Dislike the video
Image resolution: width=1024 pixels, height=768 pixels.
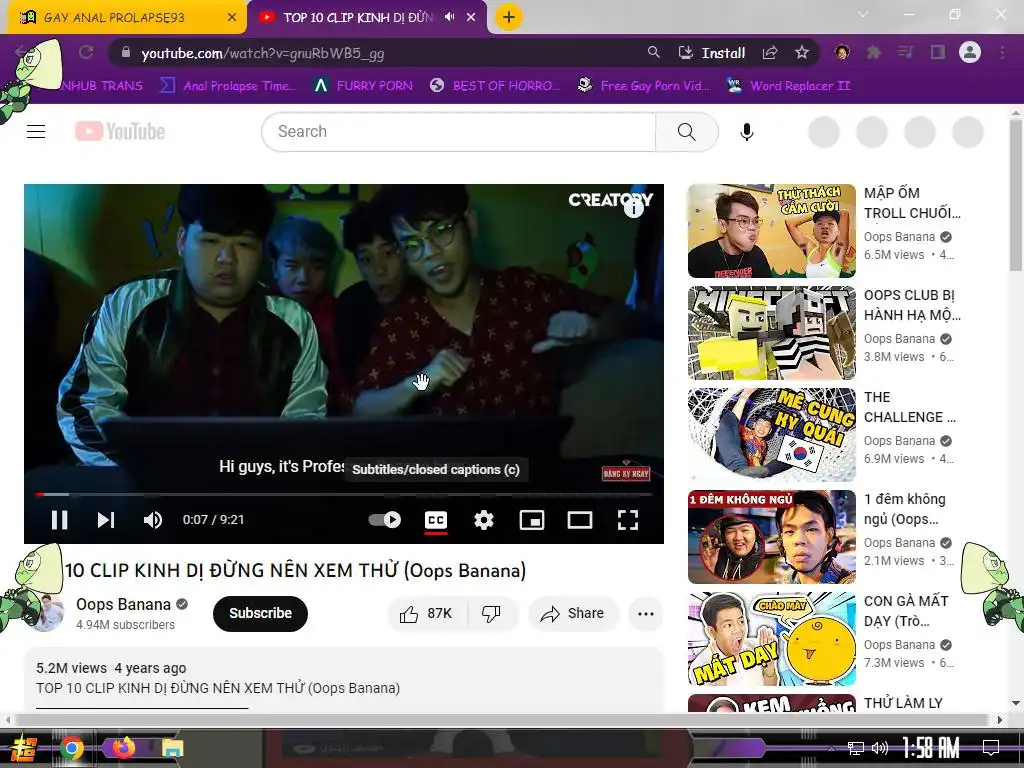(491, 613)
